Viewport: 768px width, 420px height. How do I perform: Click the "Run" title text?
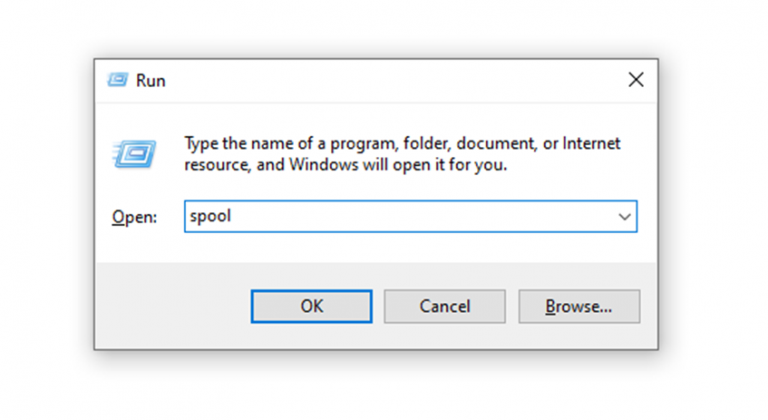click(x=152, y=81)
